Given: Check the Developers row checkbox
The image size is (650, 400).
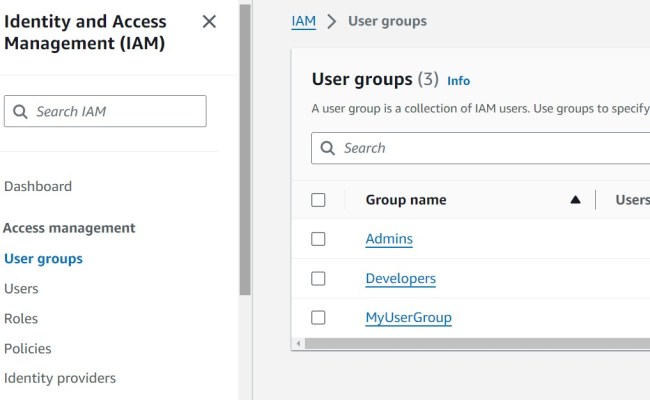Looking at the screenshot, I should coord(318,279).
